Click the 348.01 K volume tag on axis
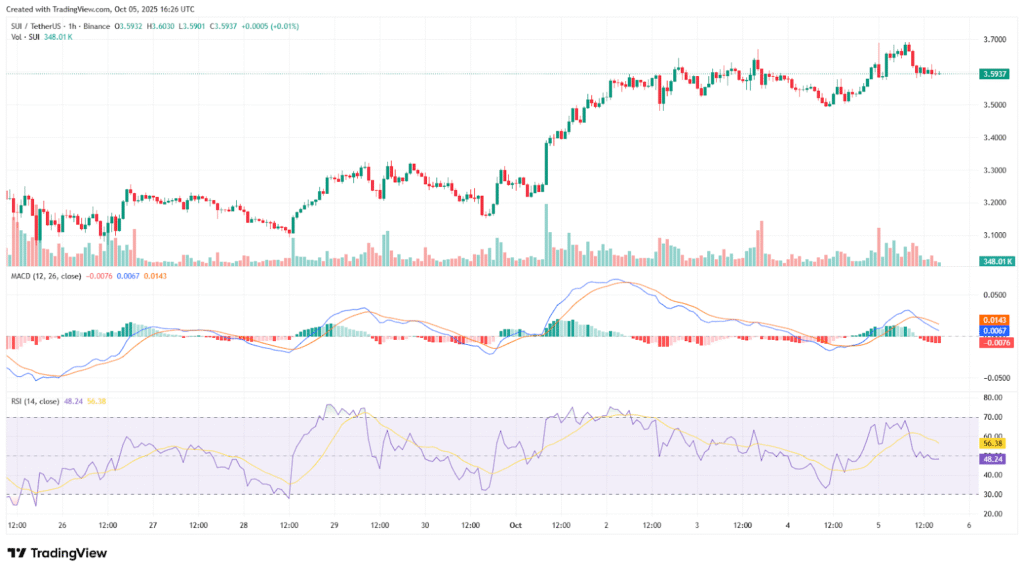Screen dimensions: 1024x572 click(x=995, y=261)
